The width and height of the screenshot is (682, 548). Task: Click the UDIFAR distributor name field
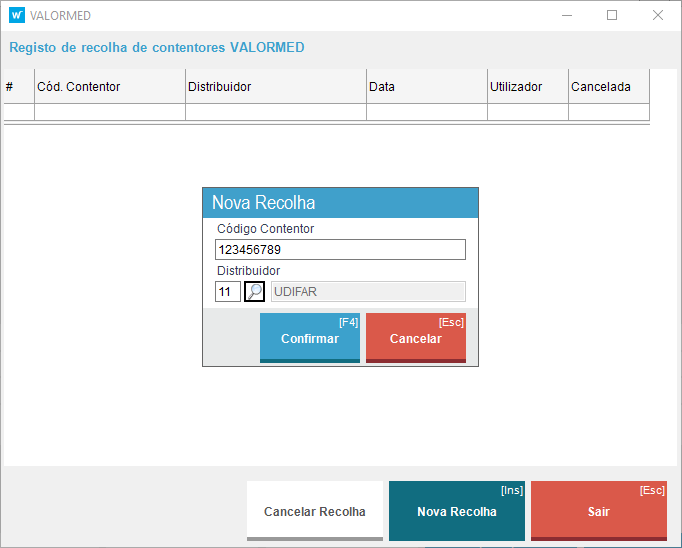pyautogui.click(x=367, y=292)
